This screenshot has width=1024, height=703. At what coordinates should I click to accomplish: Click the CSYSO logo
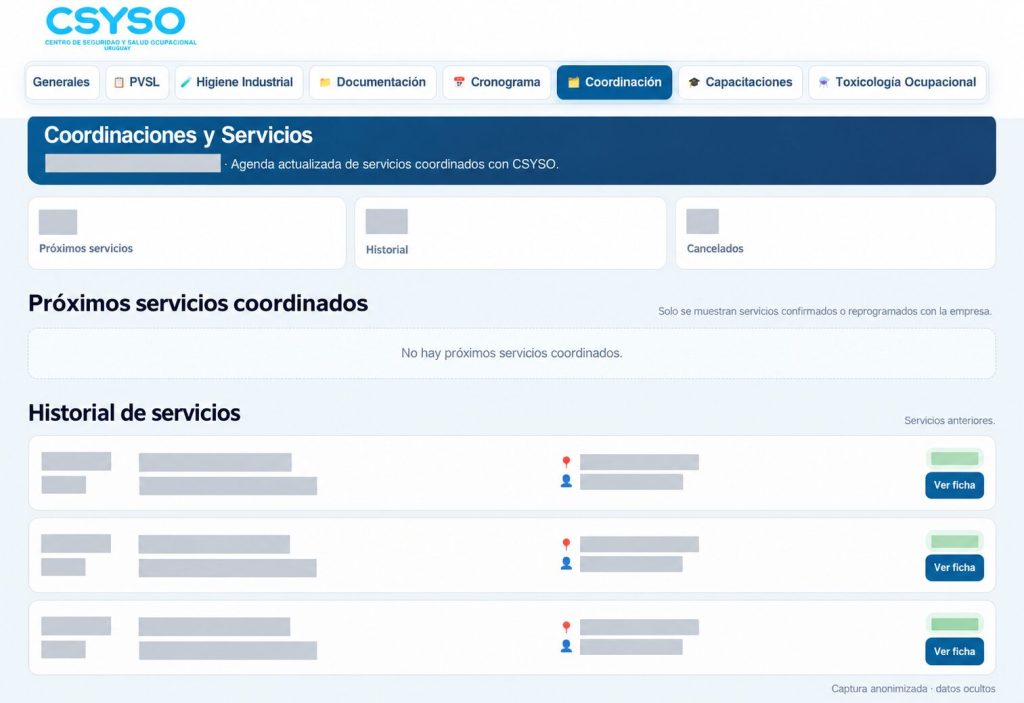click(120, 28)
